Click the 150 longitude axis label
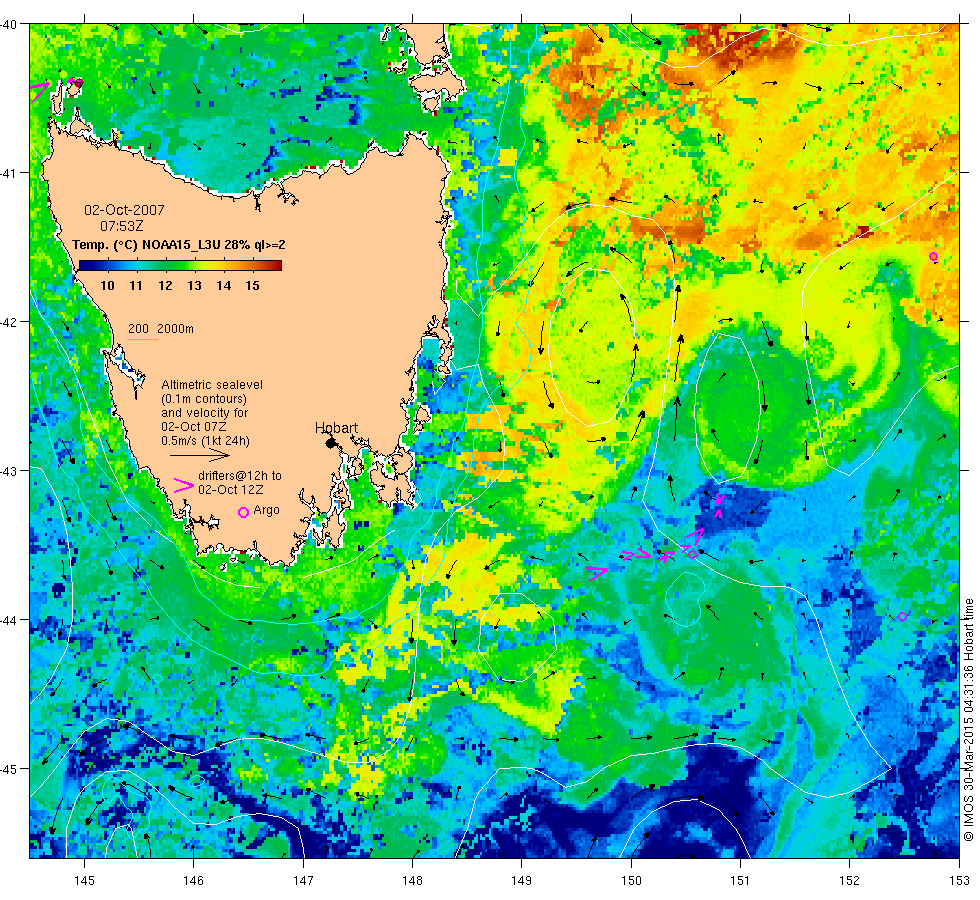The height and width of the screenshot is (900, 980). tap(631, 881)
